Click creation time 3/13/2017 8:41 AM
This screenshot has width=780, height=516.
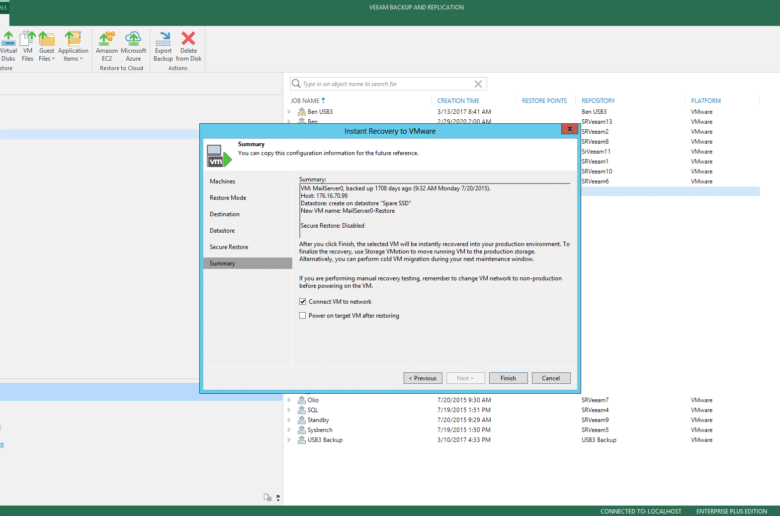click(x=464, y=111)
